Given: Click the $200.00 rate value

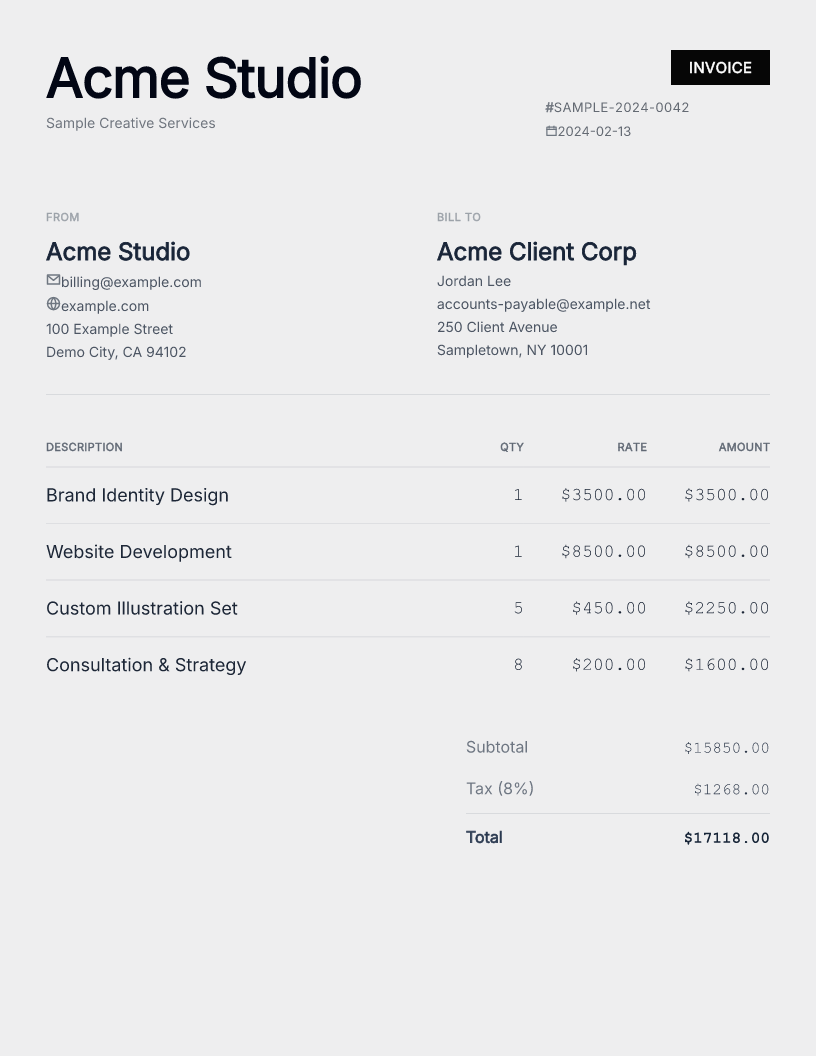Looking at the screenshot, I should [609, 665].
